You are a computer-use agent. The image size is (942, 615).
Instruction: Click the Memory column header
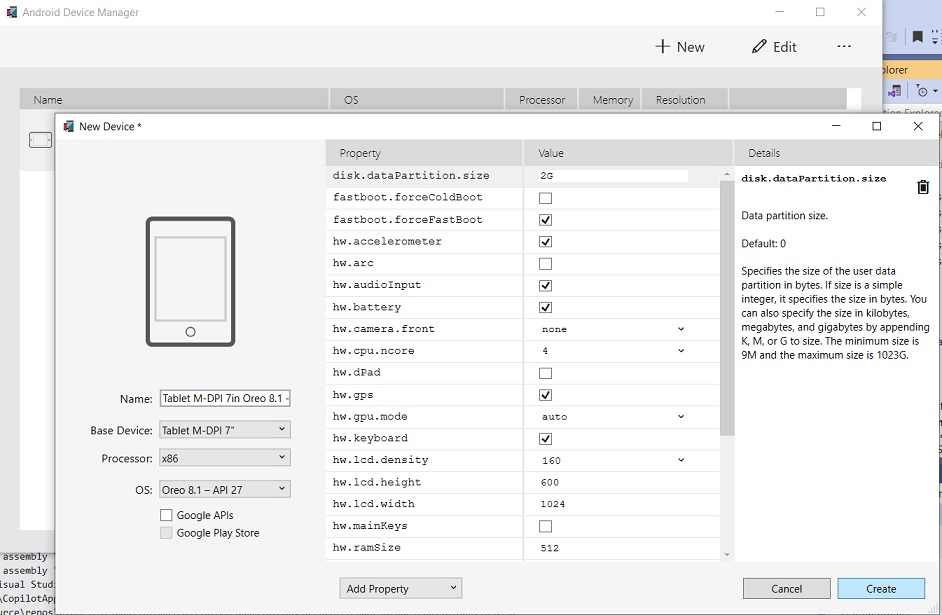click(x=610, y=100)
